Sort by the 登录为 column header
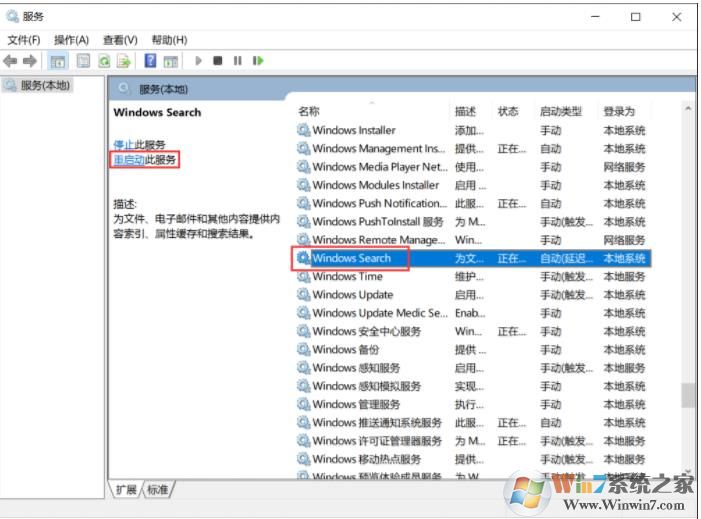 (x=619, y=111)
